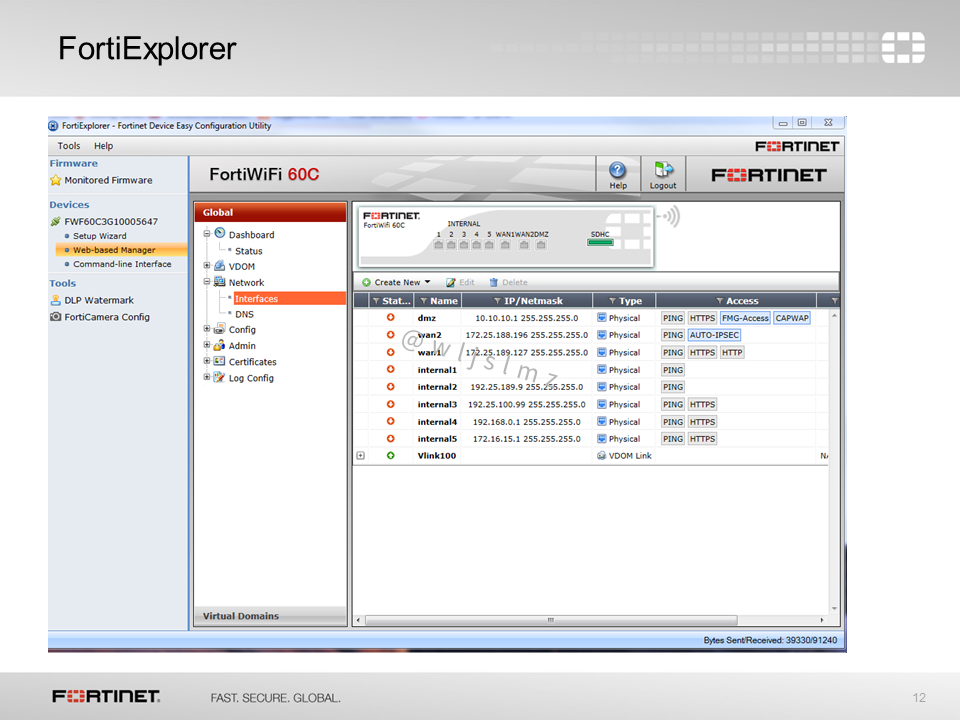Click the dmz Physical type icon

601,318
